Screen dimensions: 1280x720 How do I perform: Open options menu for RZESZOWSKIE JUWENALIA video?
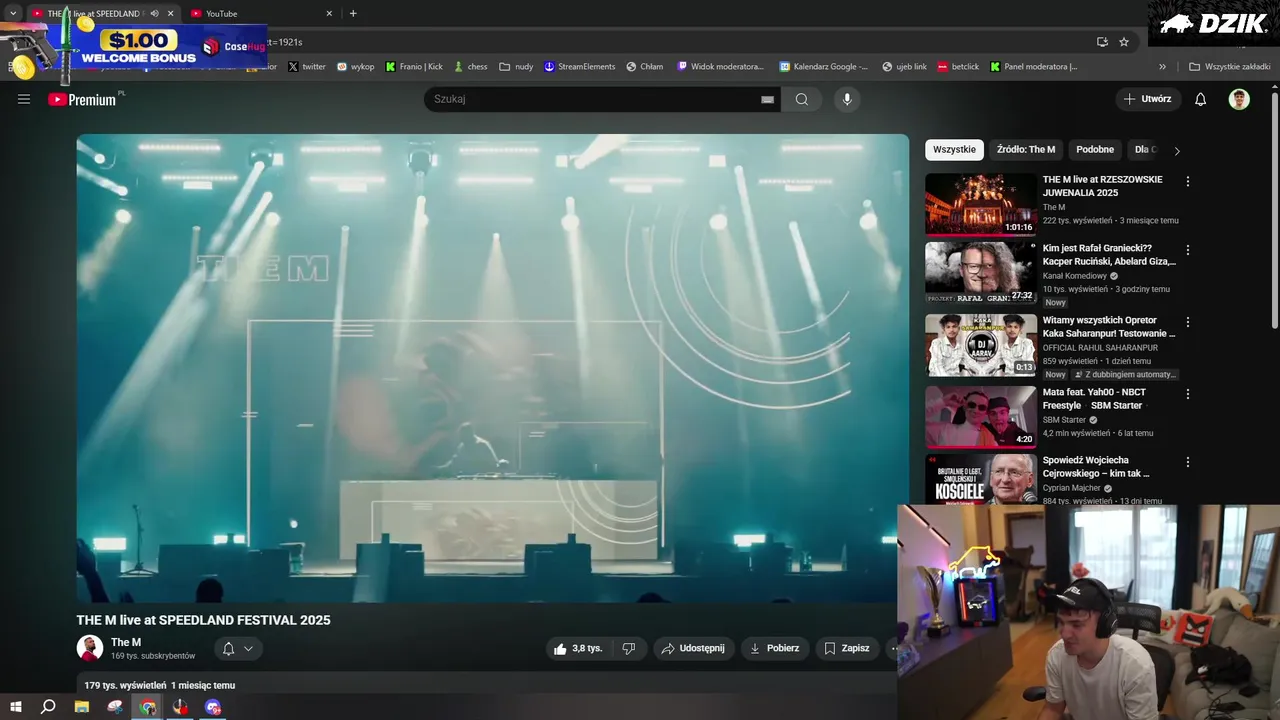click(1188, 182)
